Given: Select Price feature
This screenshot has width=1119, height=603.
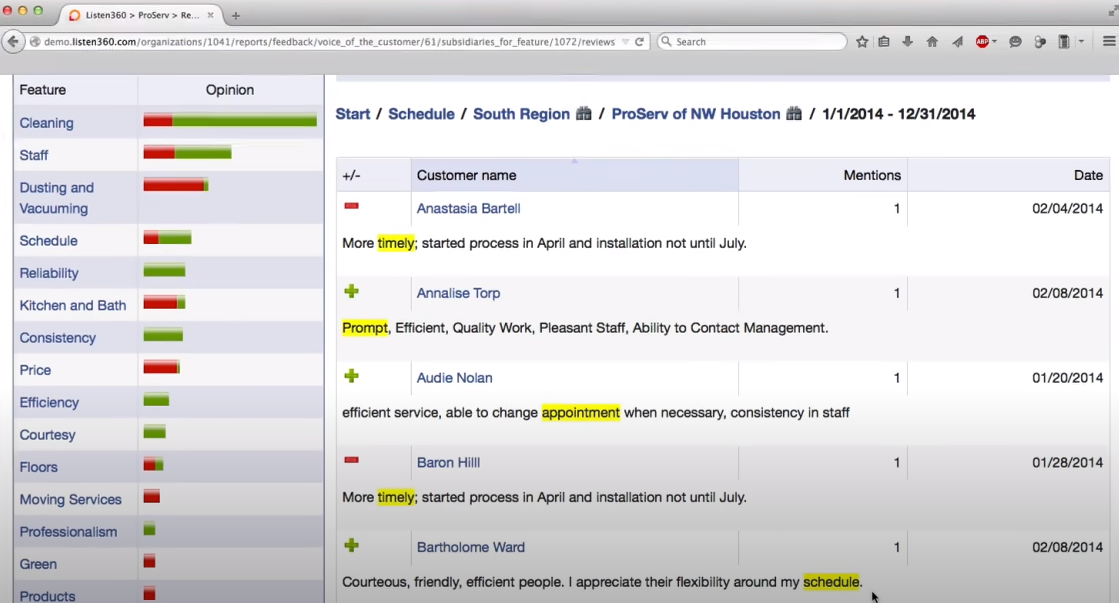Looking at the screenshot, I should 35,370.
